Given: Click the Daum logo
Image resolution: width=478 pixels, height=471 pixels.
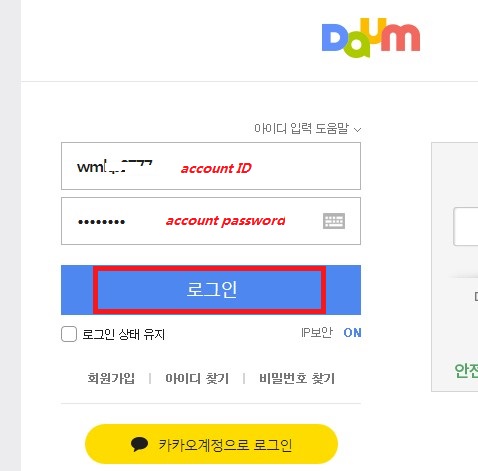Looking at the screenshot, I should 371,38.
